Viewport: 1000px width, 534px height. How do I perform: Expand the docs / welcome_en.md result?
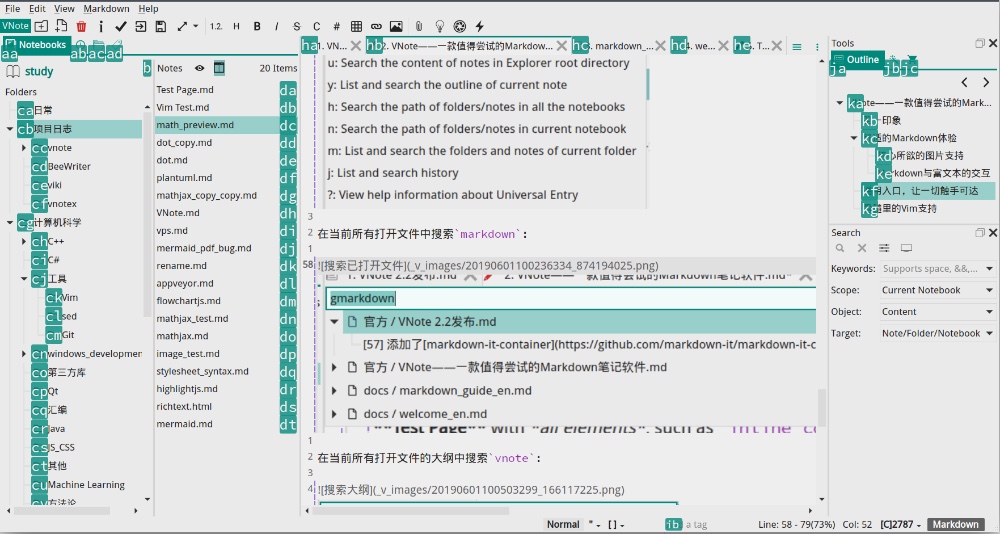point(334,414)
